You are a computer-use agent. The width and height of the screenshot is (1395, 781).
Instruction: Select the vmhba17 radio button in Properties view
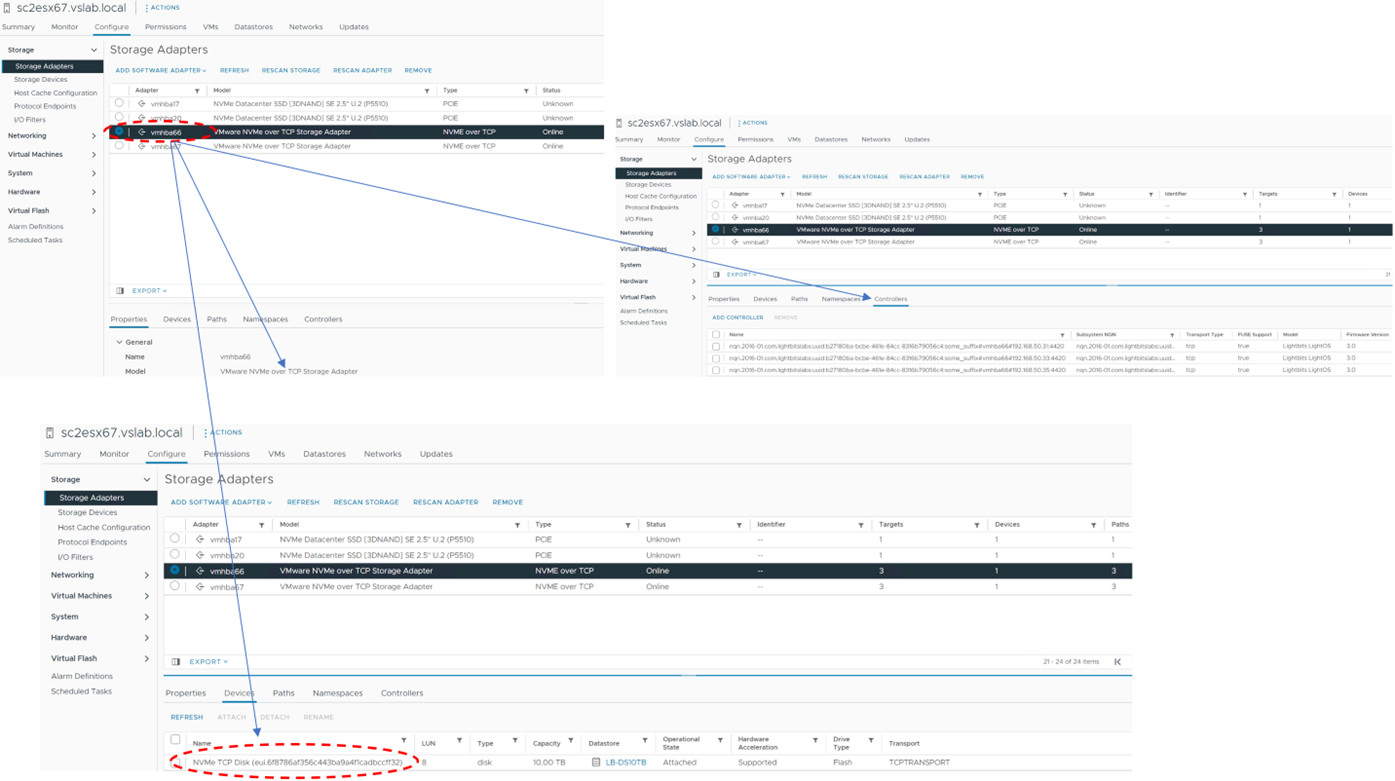click(119, 103)
